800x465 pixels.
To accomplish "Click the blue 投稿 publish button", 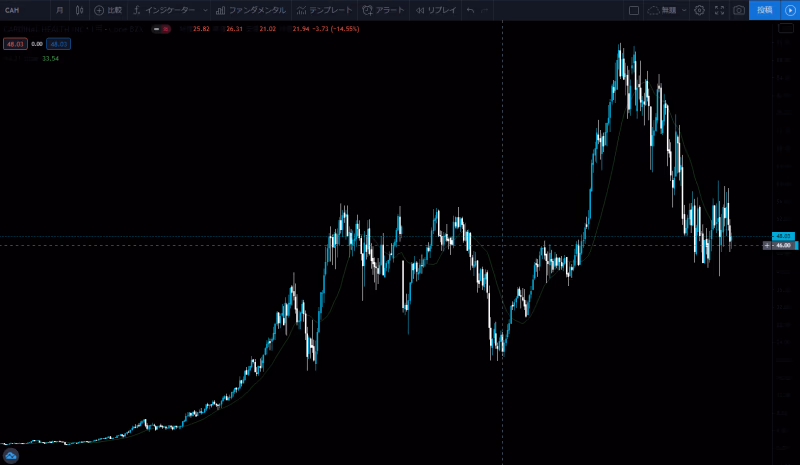I will tap(764, 10).
